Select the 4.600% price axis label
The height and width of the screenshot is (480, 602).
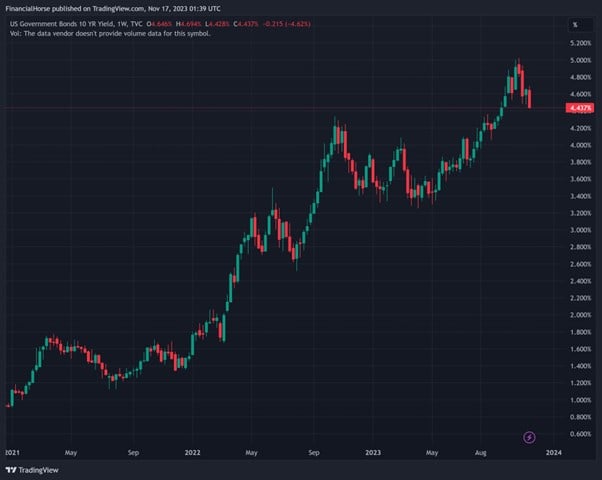(580, 94)
